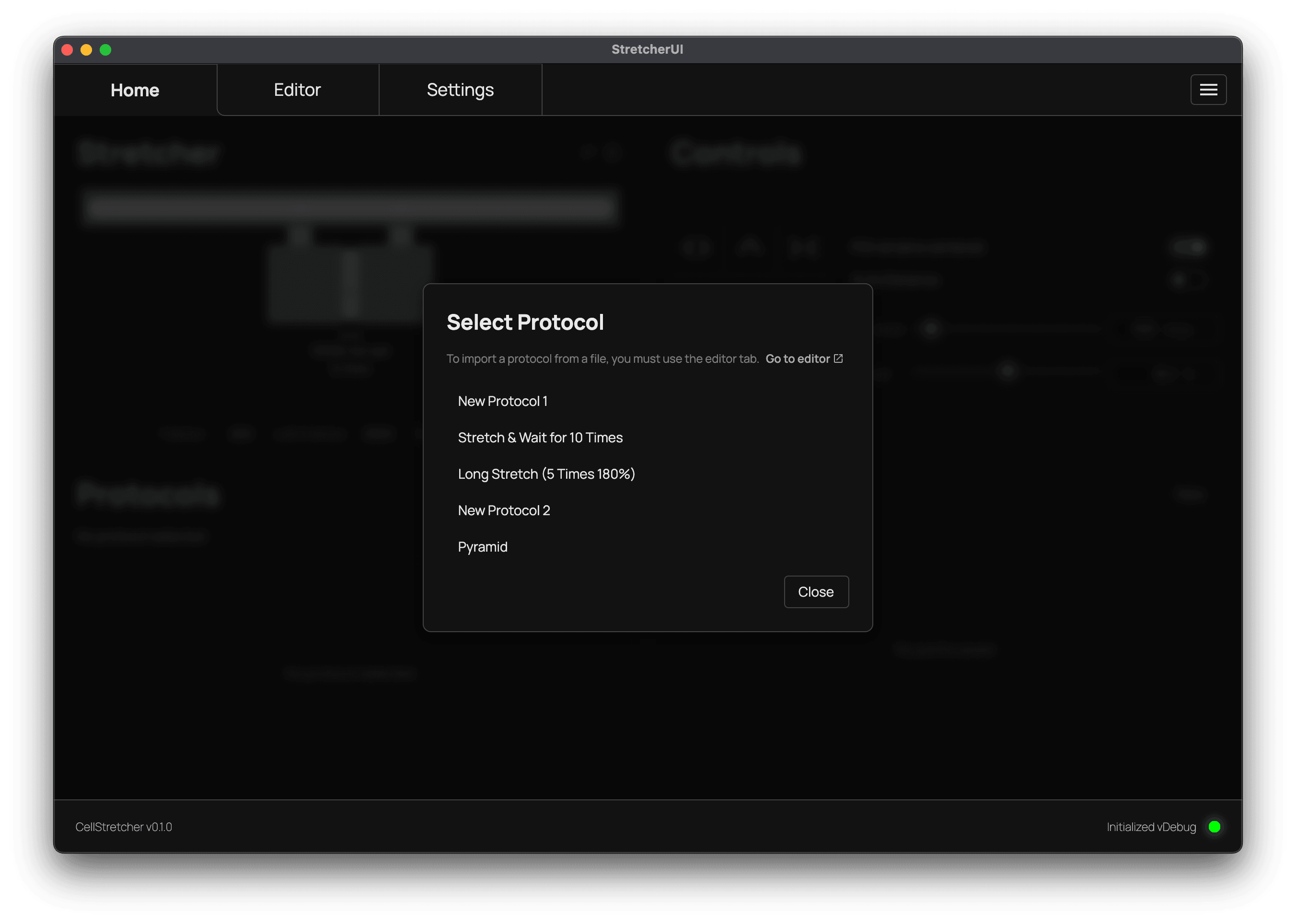The width and height of the screenshot is (1296, 924).
Task: Maximize the window using the green button
Action: (x=106, y=49)
